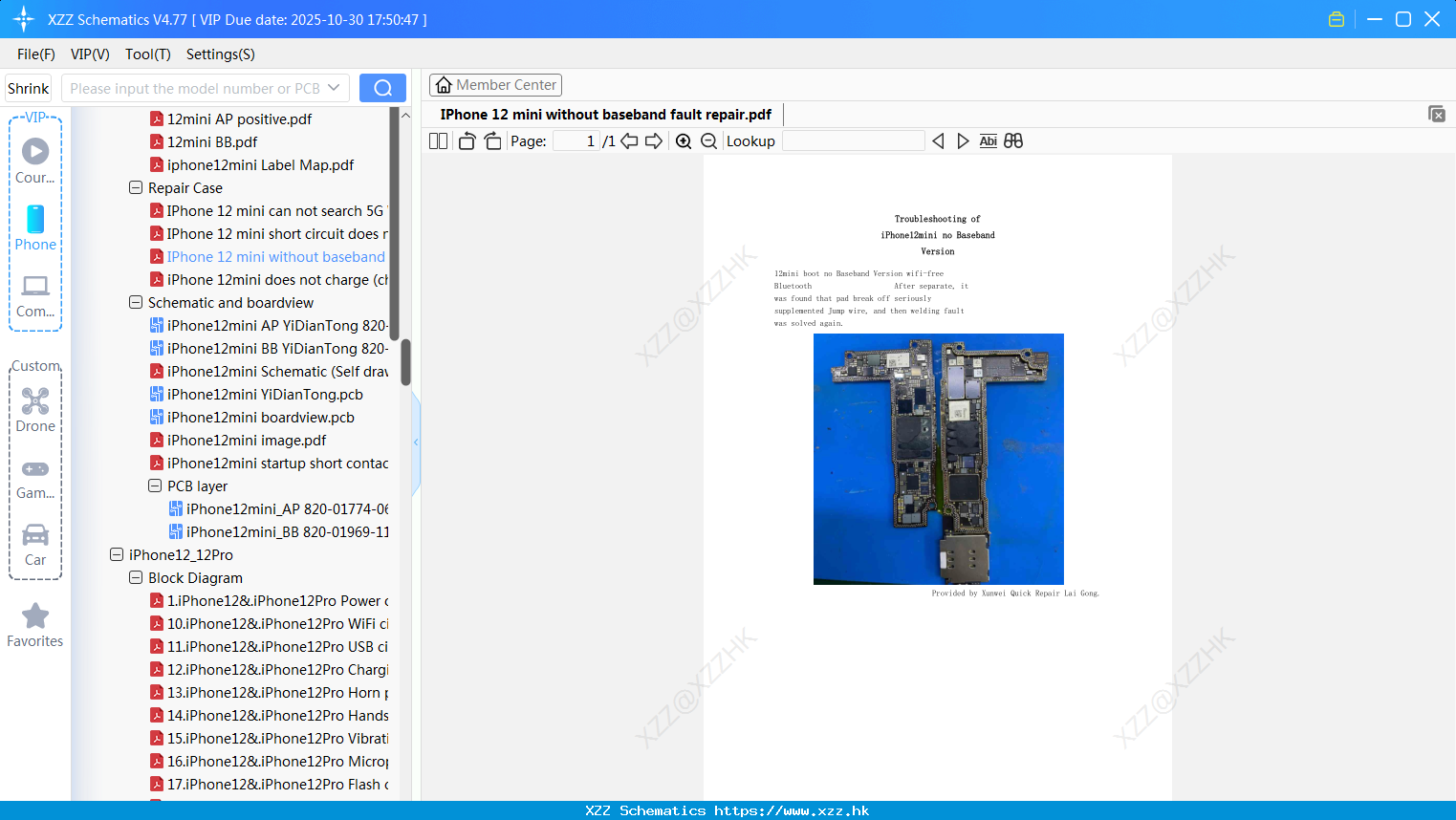Go to previous page arrow

629,140
